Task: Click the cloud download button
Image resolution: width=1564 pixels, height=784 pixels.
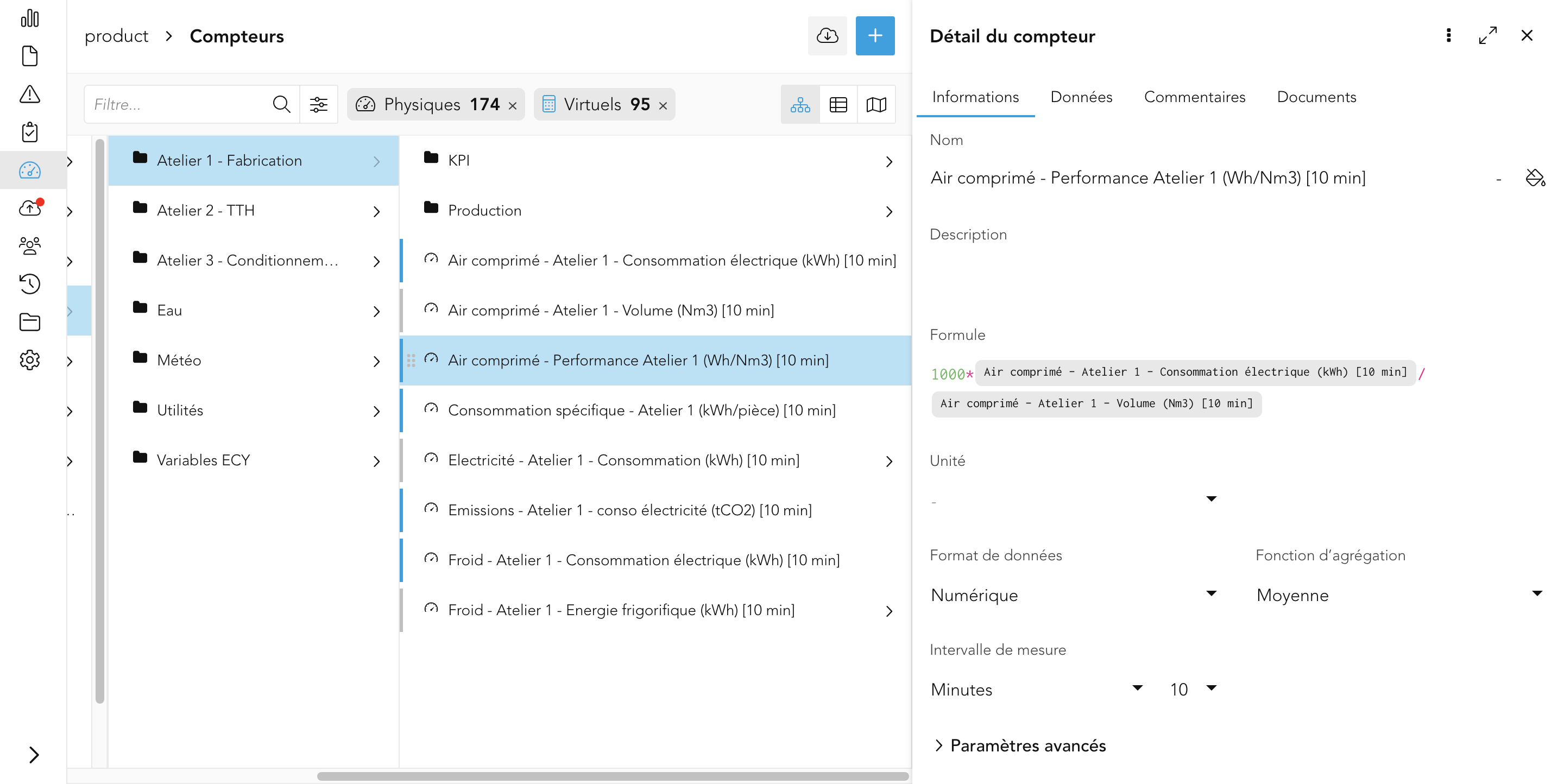Action: point(827,36)
